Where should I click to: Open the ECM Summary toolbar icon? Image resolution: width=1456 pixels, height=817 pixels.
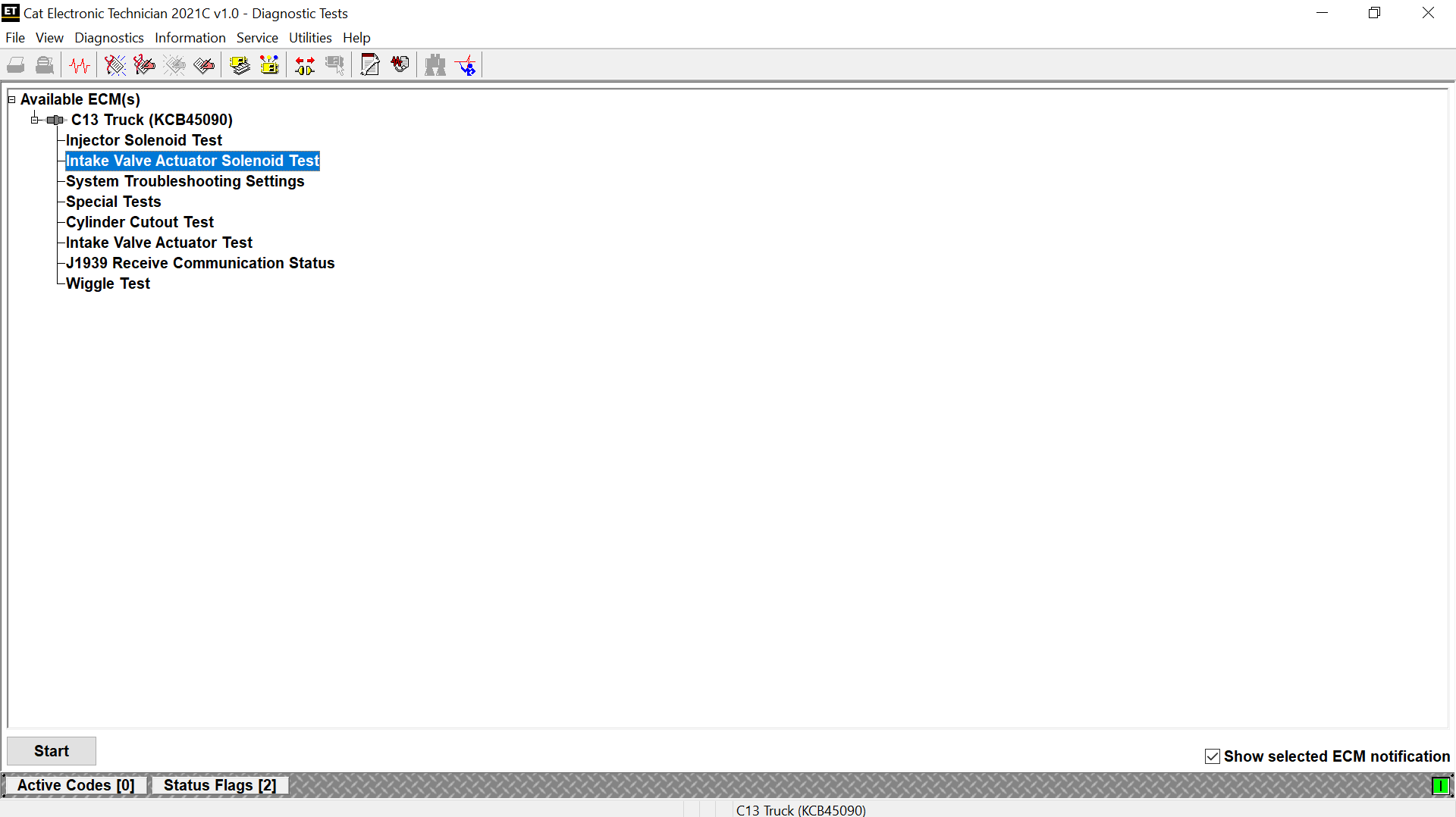pos(240,66)
